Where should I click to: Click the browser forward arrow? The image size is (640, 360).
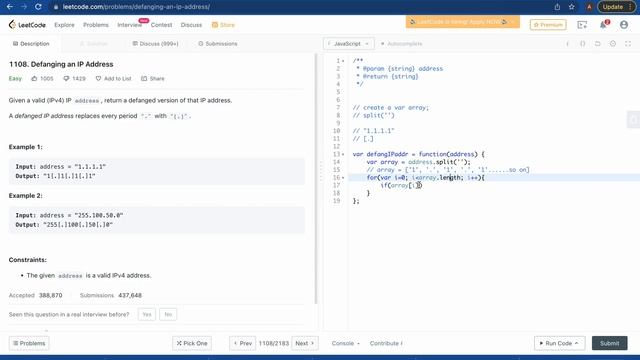[24, 7]
